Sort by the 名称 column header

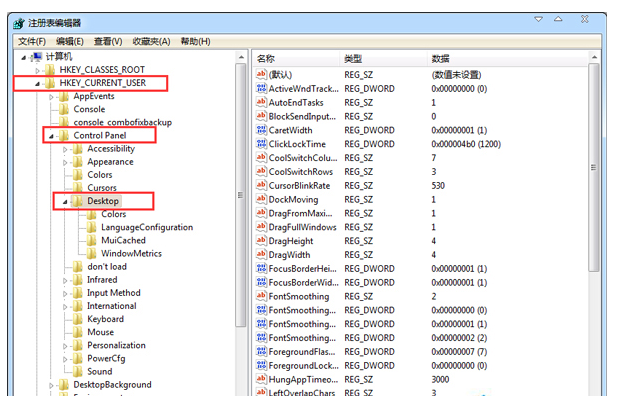(297, 59)
